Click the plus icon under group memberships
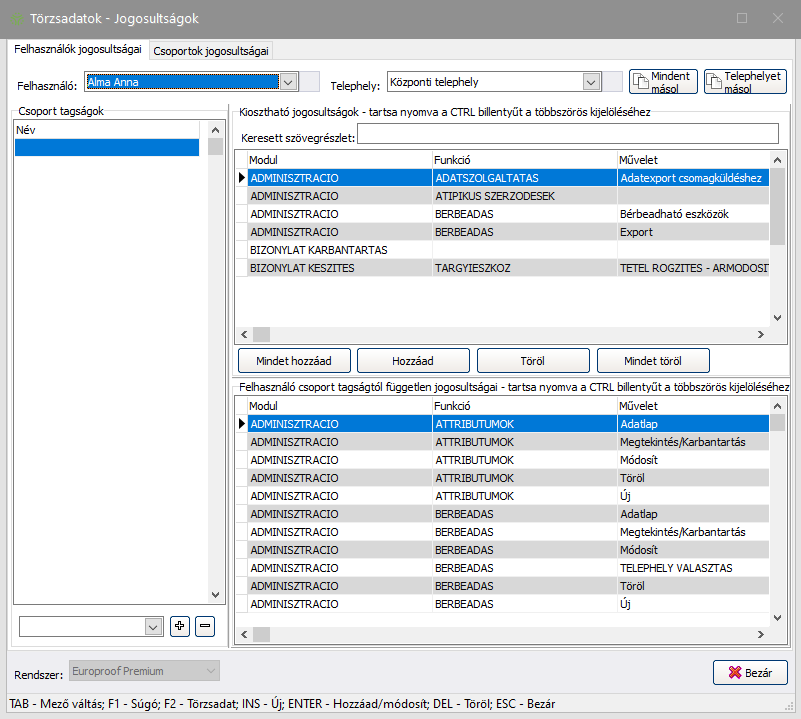 [x=180, y=626]
